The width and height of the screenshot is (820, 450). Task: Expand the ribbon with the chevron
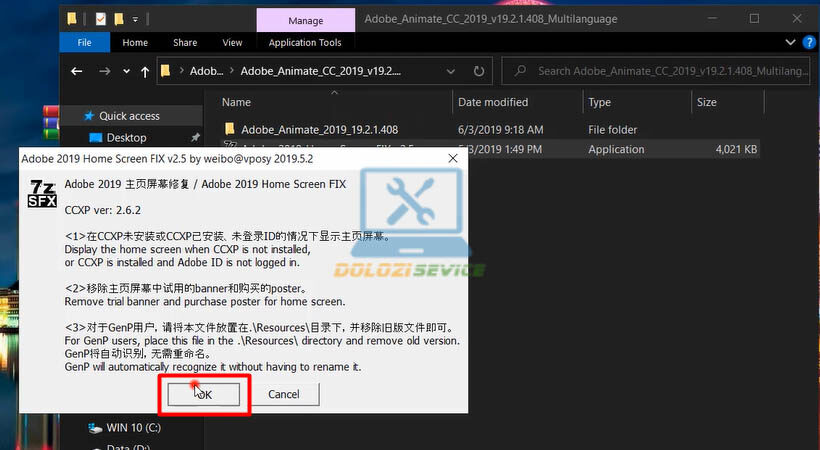pyautogui.click(x=785, y=43)
